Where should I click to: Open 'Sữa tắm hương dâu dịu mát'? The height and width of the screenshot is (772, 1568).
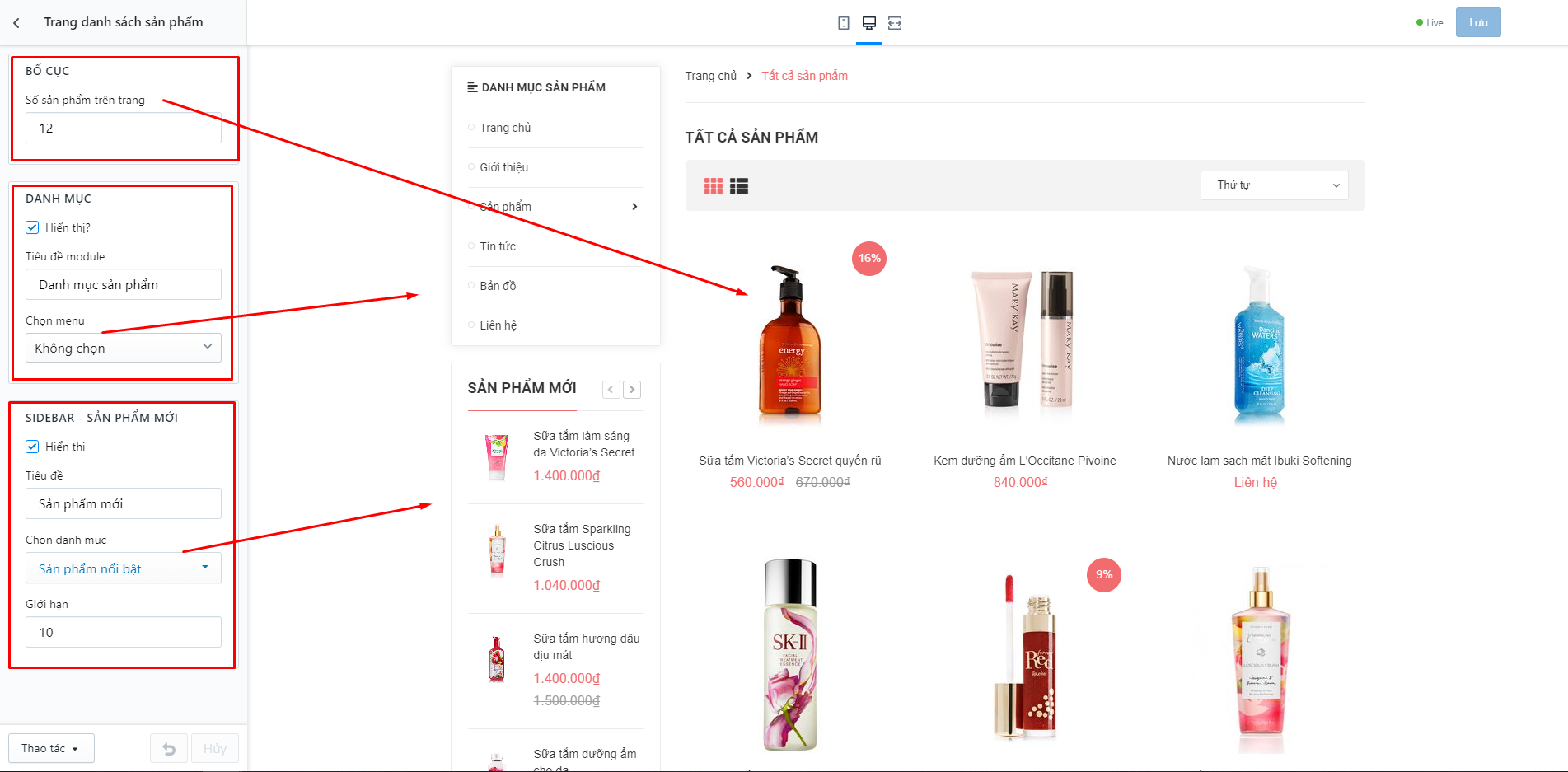(587, 647)
